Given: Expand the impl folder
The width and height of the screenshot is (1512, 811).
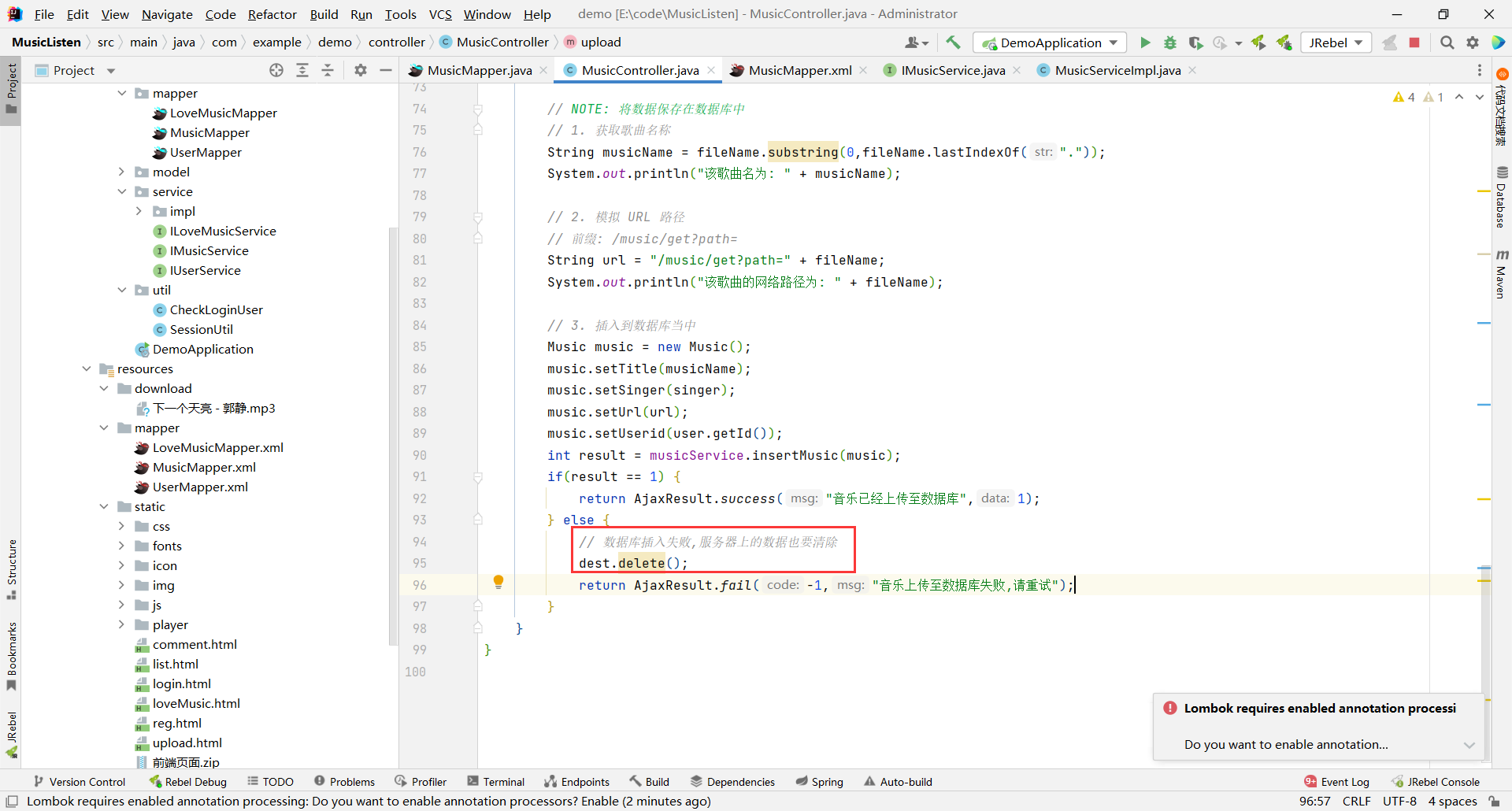Looking at the screenshot, I should click(139, 211).
